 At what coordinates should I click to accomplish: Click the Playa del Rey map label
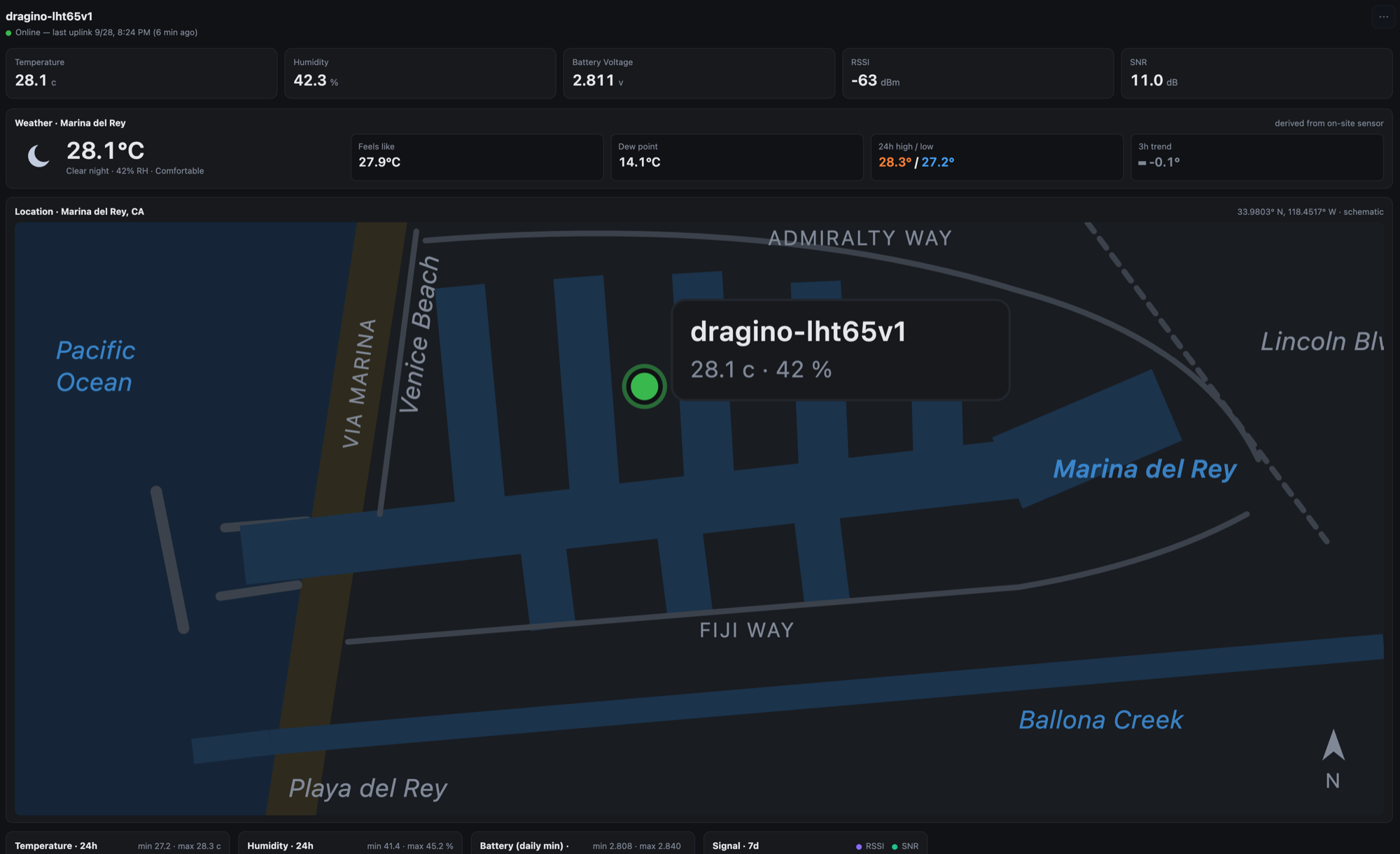click(368, 789)
